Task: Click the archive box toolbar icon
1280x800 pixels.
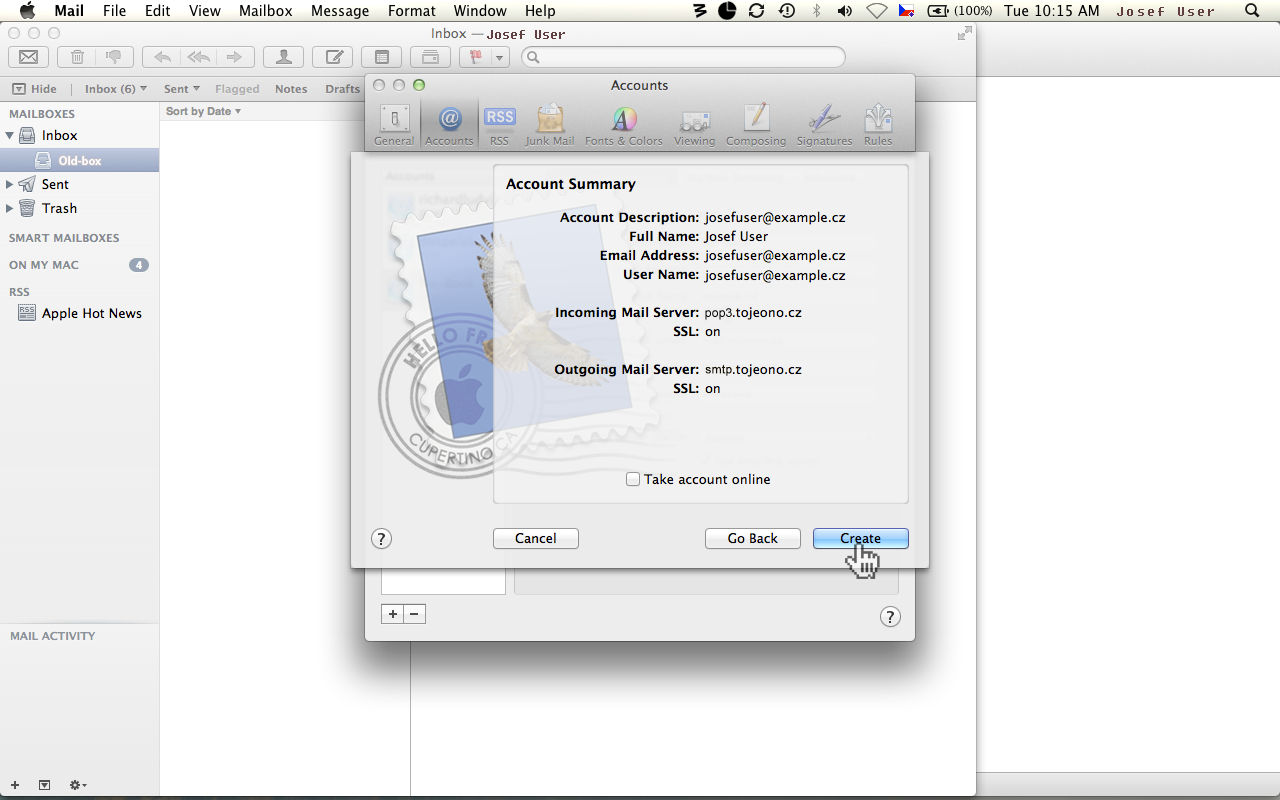Action: [x=430, y=57]
